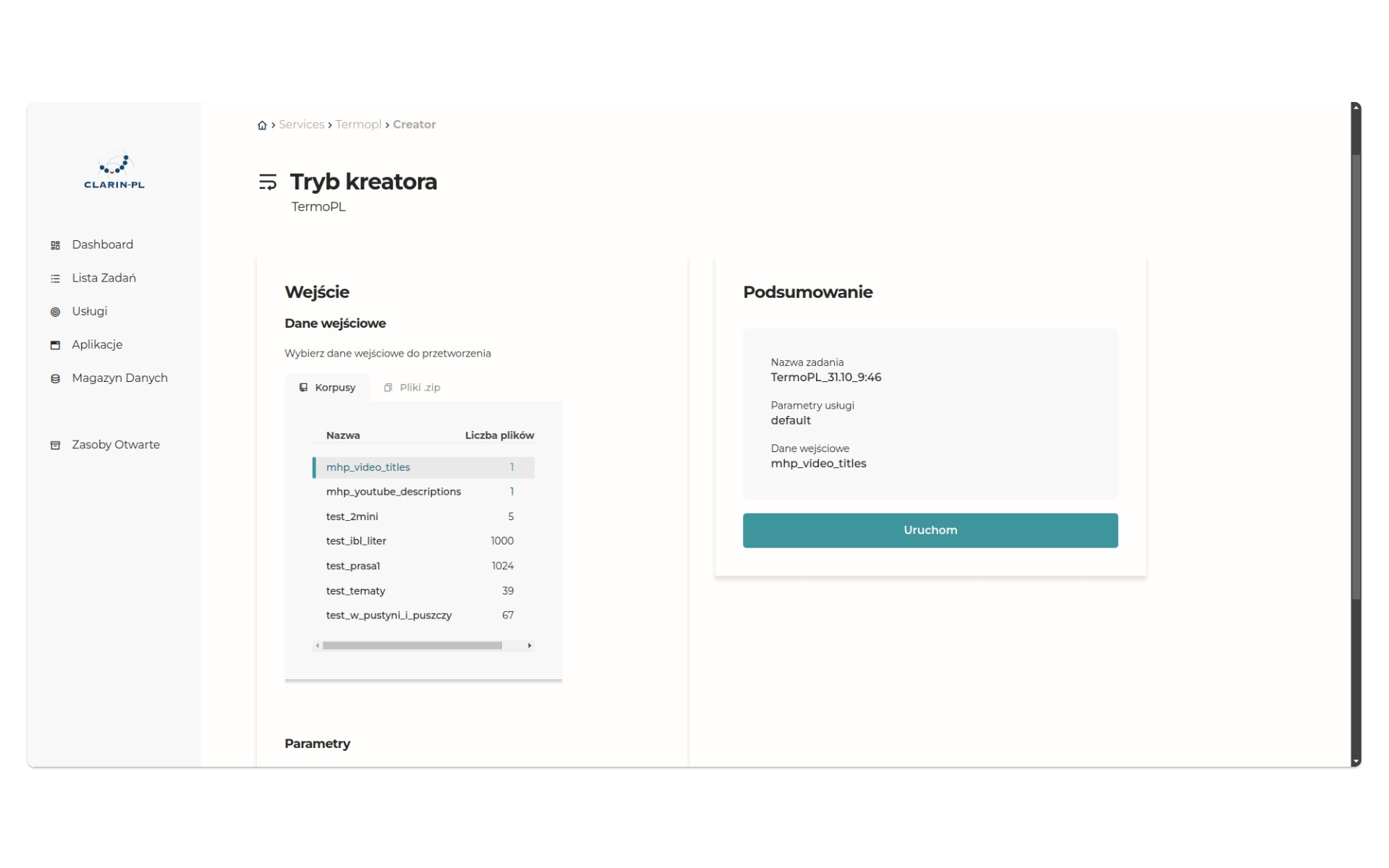Select the mhp_video_titles corpus row

pyautogui.click(x=423, y=467)
